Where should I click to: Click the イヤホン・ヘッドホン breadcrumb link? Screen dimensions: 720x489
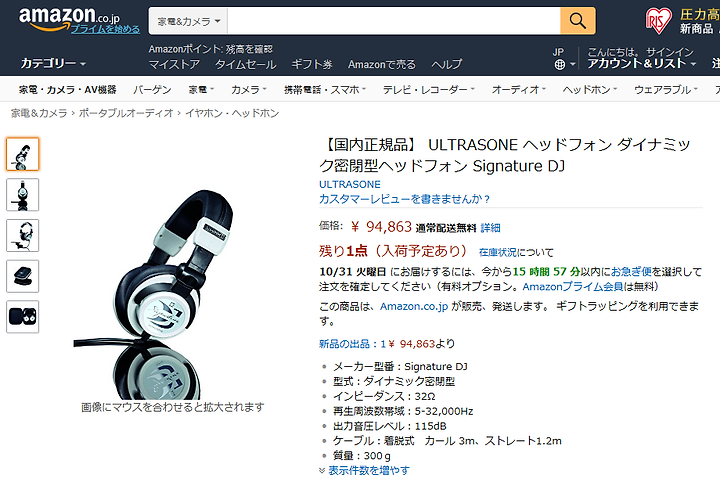[232, 113]
